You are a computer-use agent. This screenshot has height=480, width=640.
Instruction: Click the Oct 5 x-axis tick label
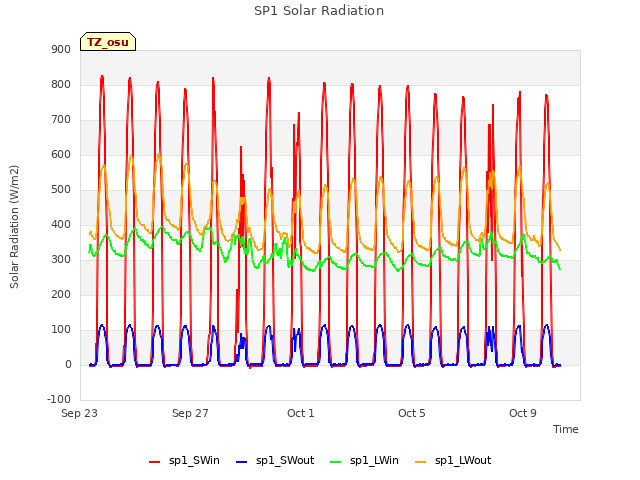(x=412, y=413)
